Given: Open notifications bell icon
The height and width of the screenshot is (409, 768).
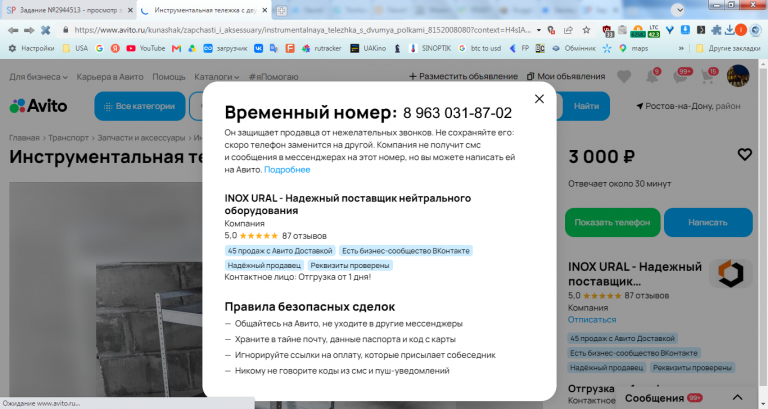Looking at the screenshot, I should (652, 76).
